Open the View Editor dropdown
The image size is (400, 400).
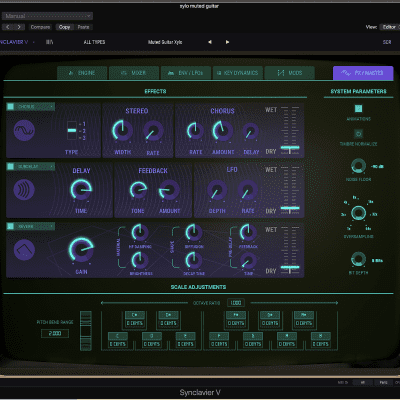[x=389, y=27]
